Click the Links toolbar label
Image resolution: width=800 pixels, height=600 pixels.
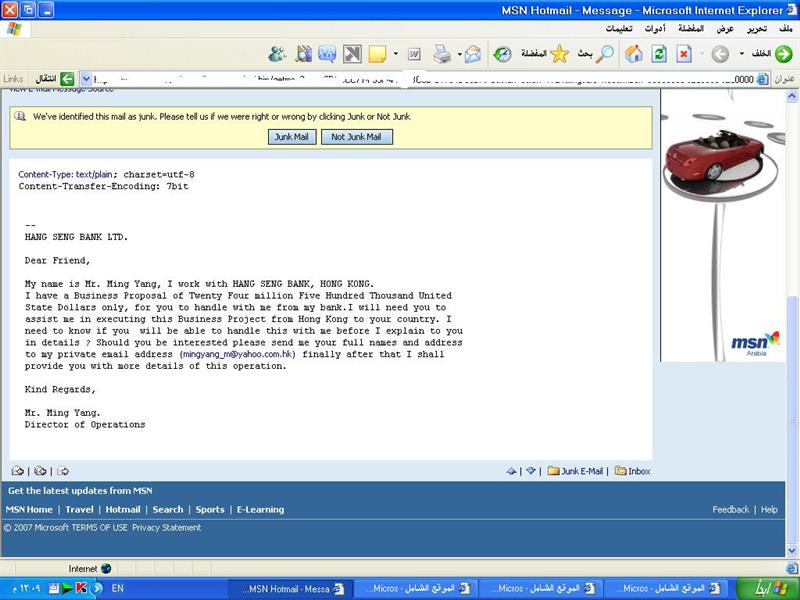click(x=13, y=79)
